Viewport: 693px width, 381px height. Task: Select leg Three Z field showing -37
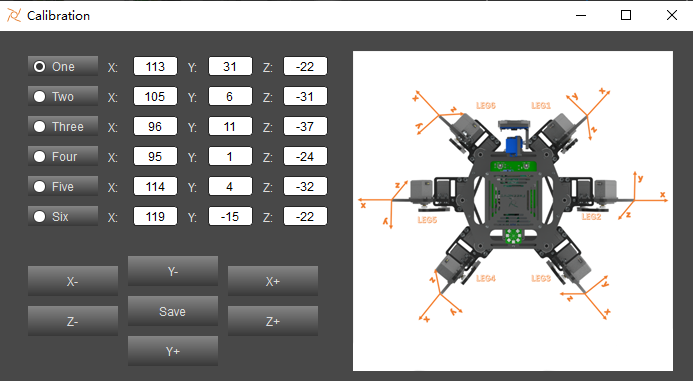(305, 126)
